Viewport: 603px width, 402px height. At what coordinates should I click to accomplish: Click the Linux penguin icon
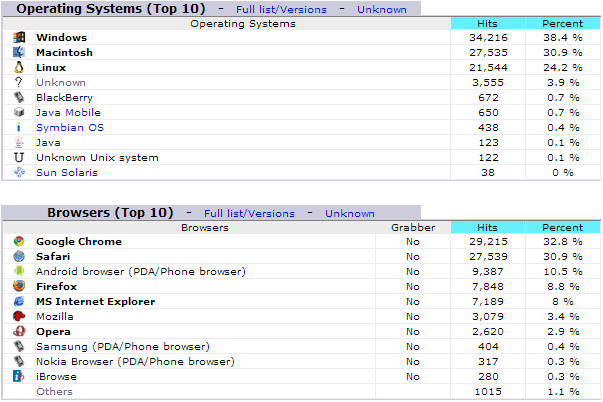point(18,67)
